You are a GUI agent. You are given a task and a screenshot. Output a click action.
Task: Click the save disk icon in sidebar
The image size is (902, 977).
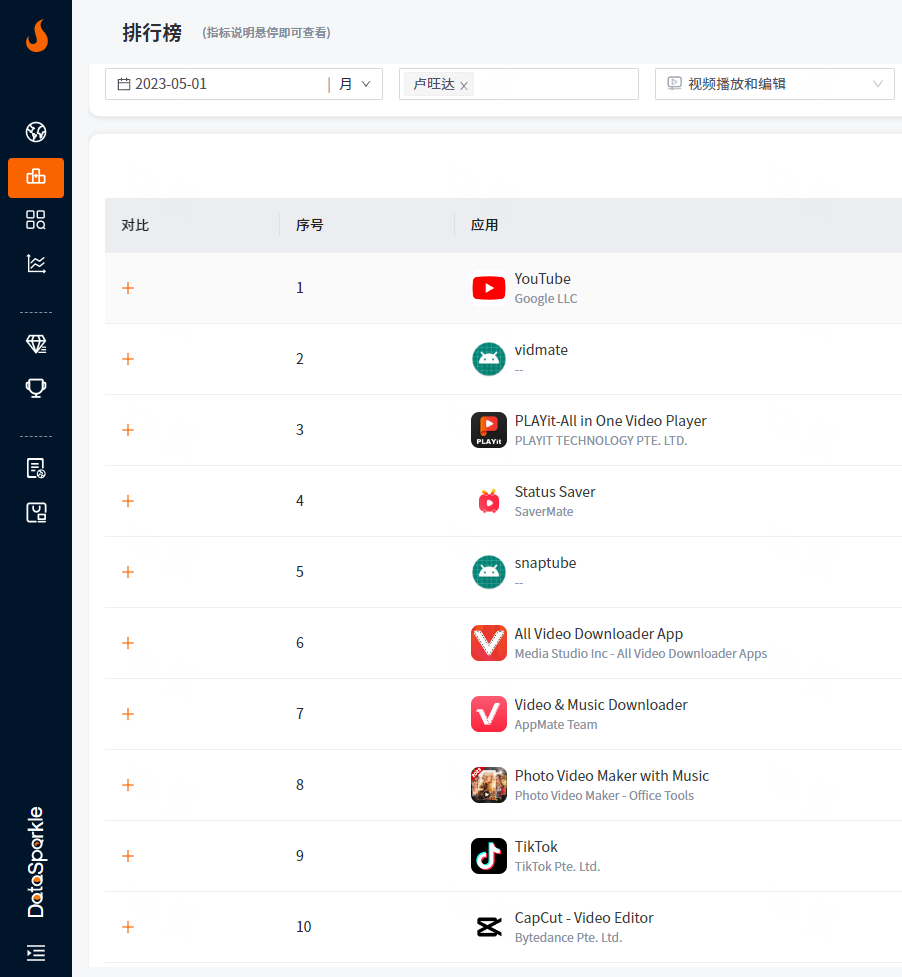[36, 513]
